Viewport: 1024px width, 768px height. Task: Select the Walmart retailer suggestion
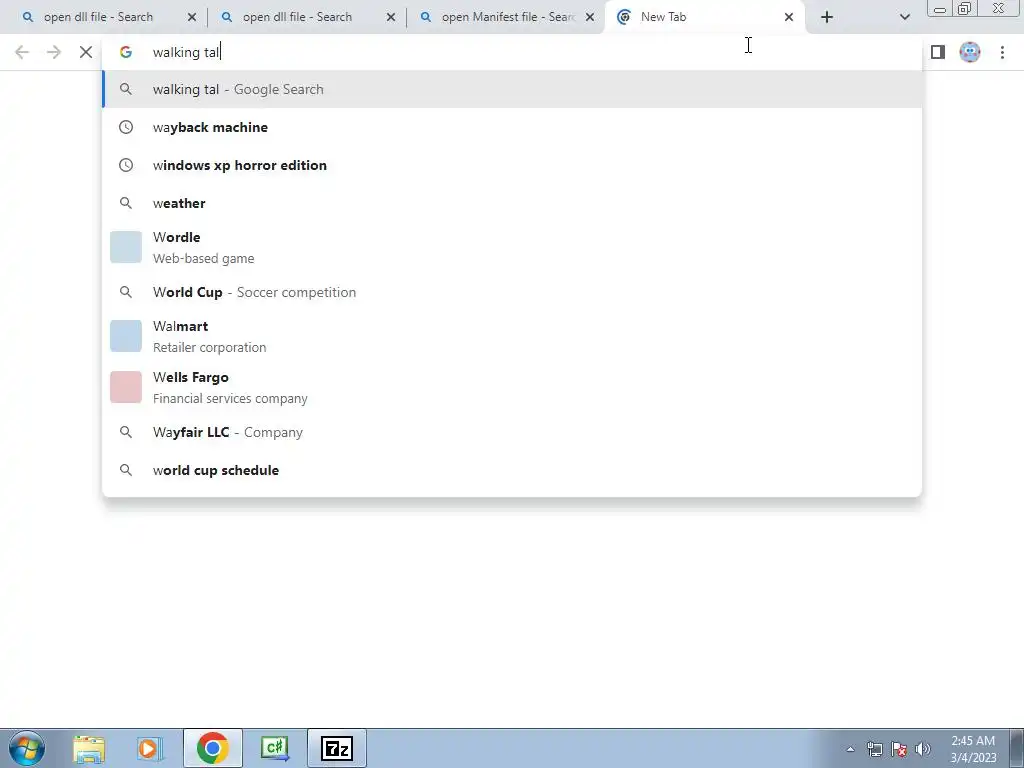(512, 336)
